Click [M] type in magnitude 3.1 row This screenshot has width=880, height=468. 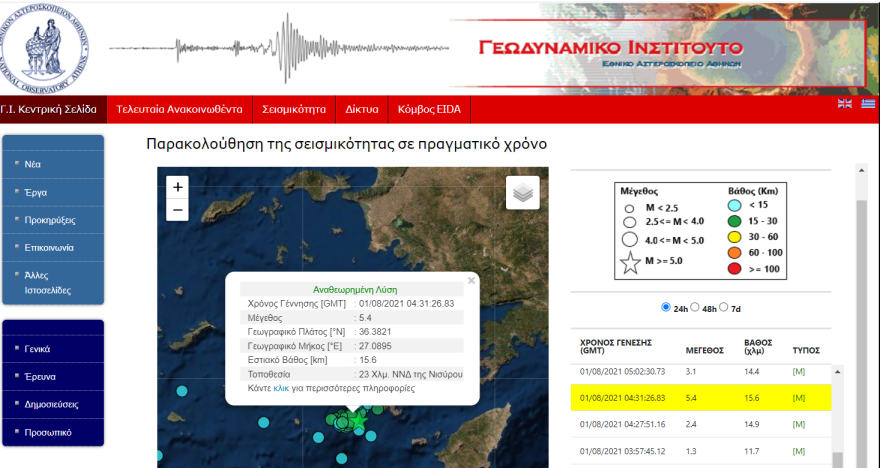pos(798,372)
